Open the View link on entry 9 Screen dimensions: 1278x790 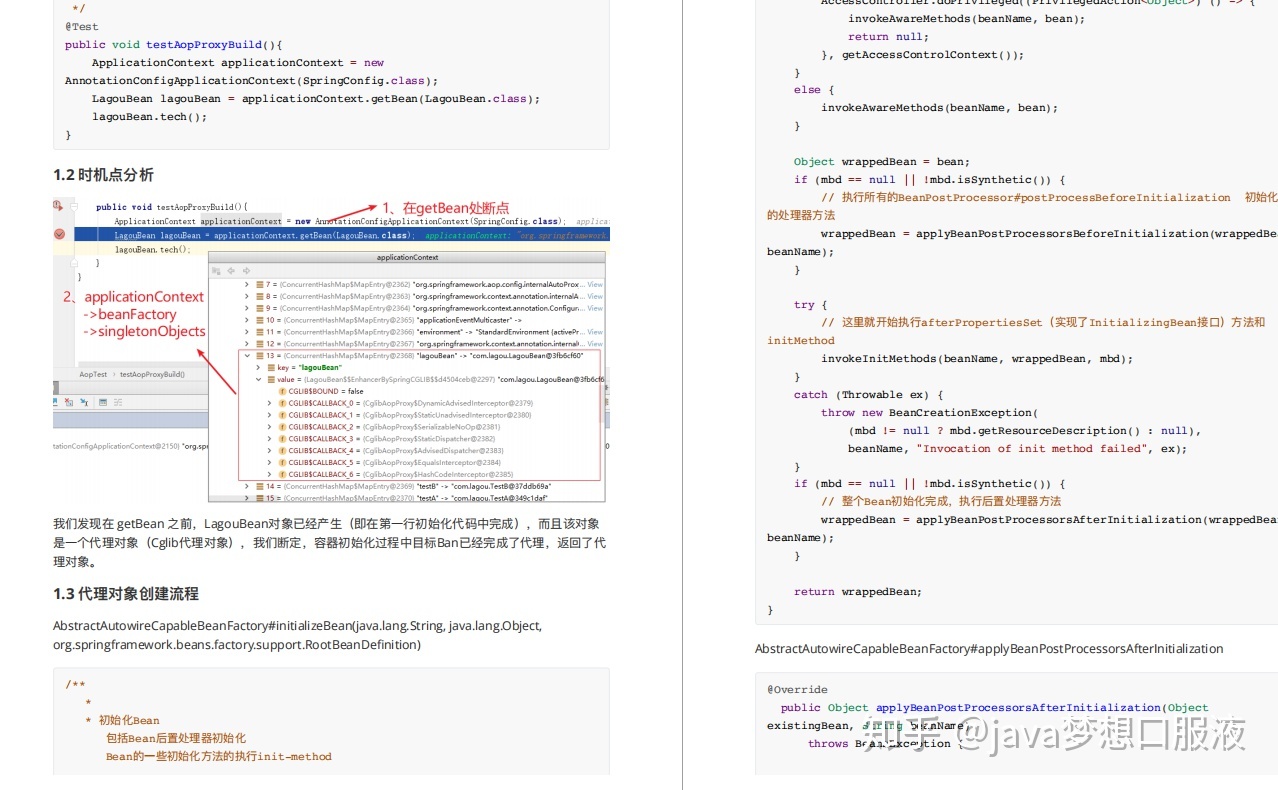point(595,308)
